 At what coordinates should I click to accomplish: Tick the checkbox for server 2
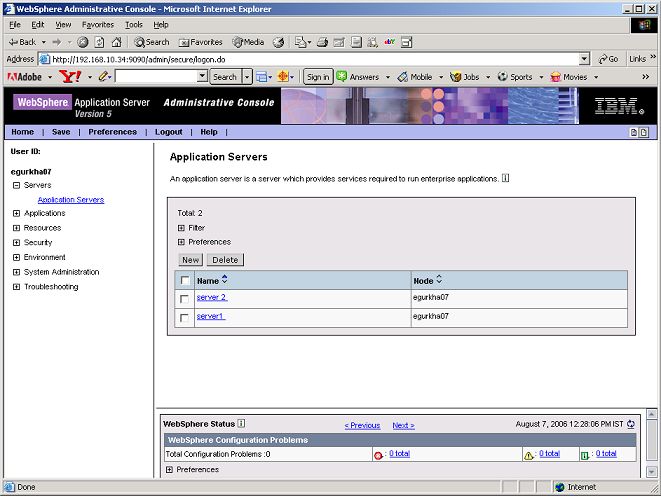tap(184, 299)
